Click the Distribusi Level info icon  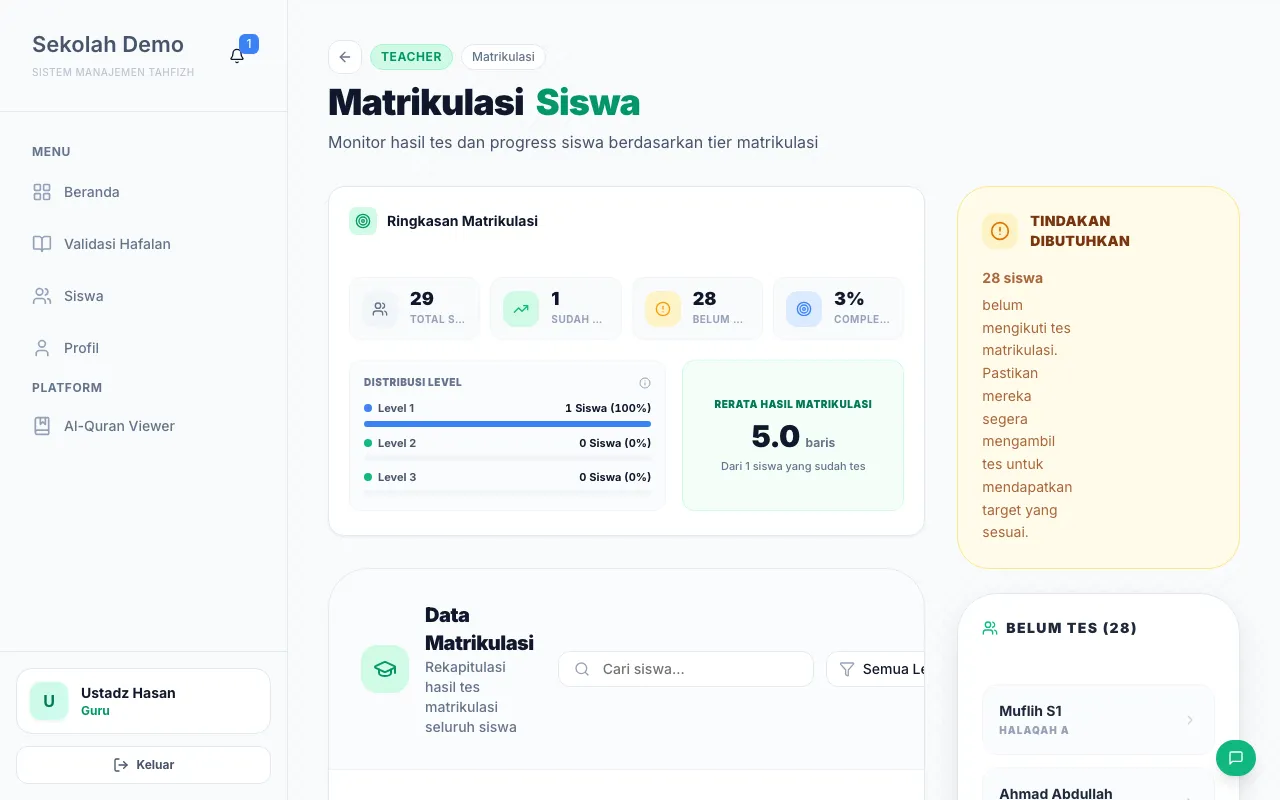(x=645, y=383)
